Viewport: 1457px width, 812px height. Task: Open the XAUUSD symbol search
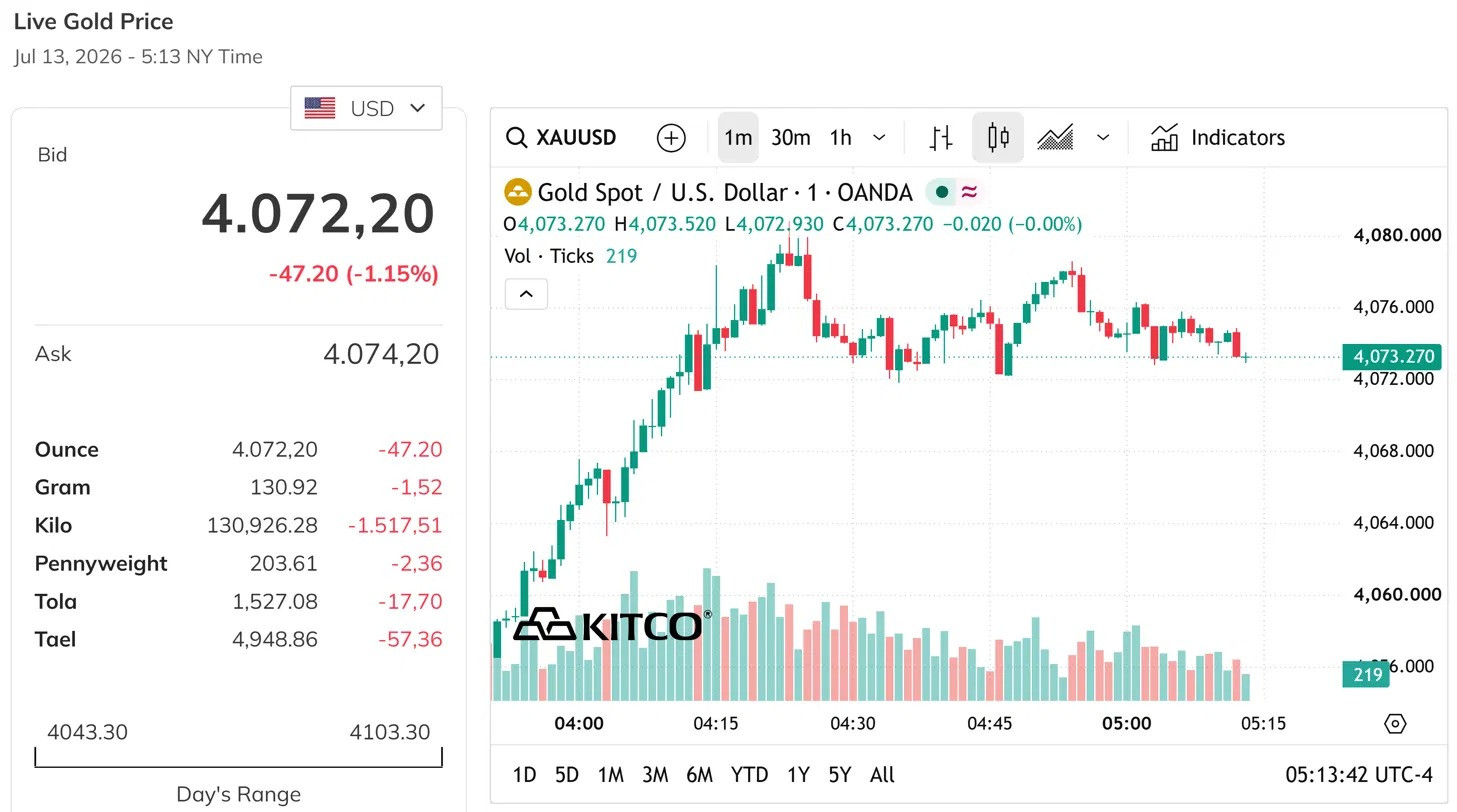(x=561, y=137)
